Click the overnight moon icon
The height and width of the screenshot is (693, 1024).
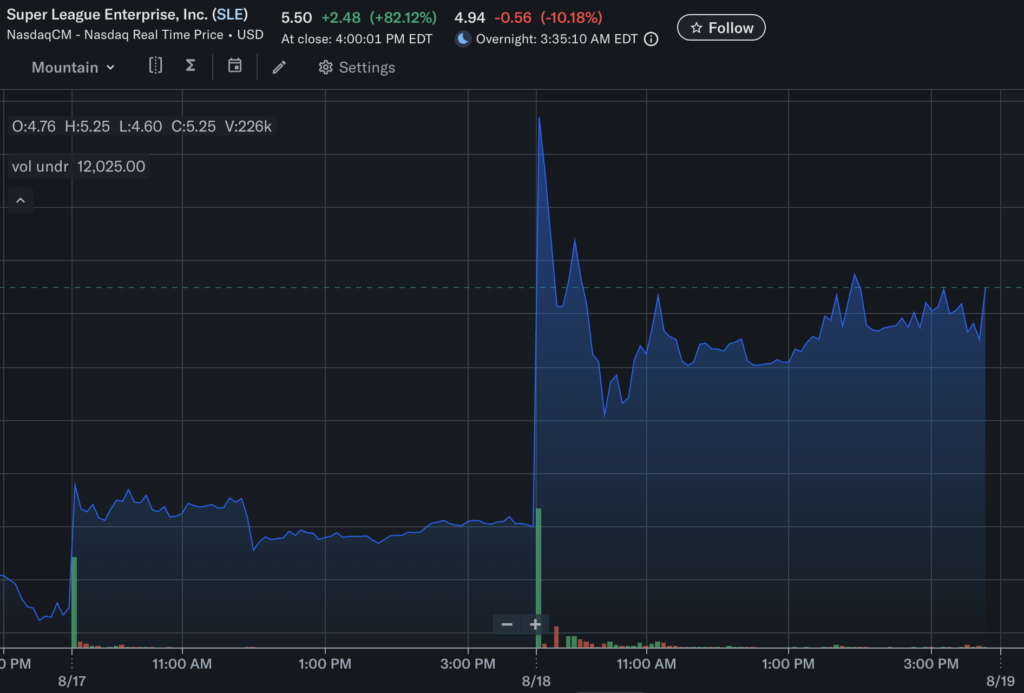click(462, 39)
